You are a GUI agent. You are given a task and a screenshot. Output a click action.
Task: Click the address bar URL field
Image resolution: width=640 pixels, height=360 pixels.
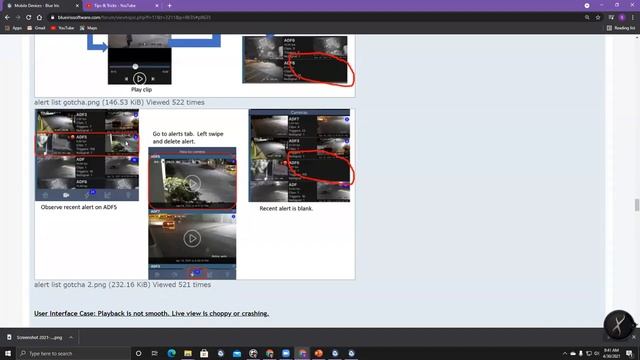(314, 18)
